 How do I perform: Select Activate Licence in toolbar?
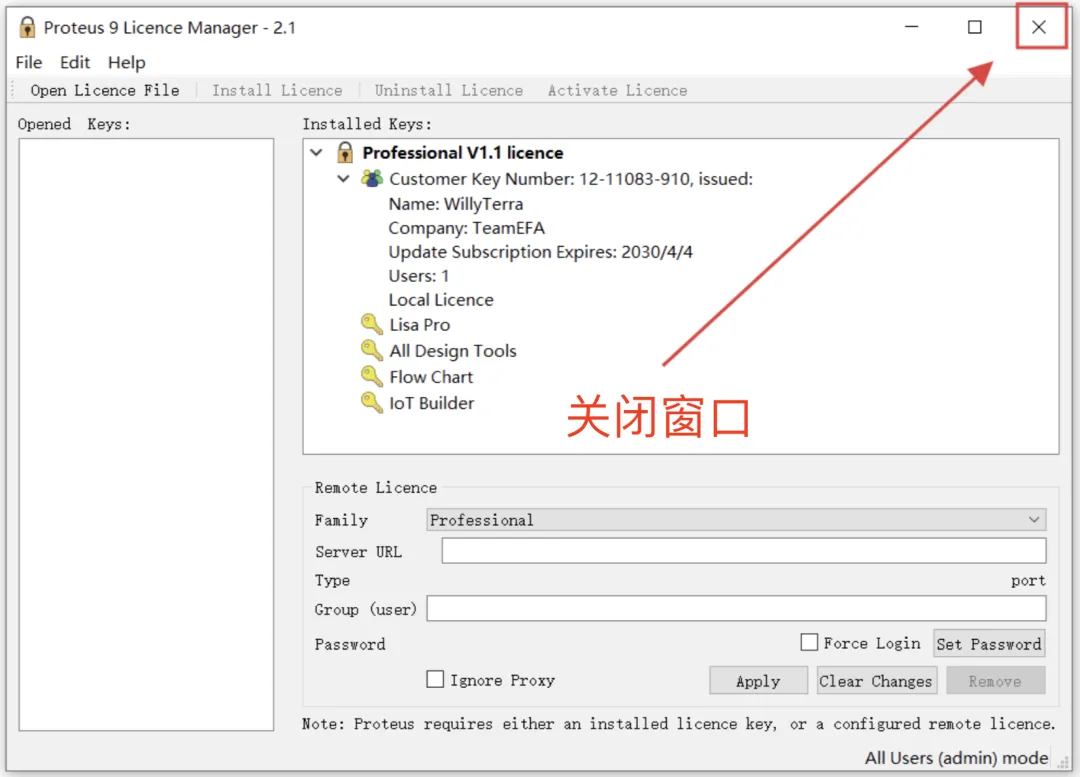point(617,90)
